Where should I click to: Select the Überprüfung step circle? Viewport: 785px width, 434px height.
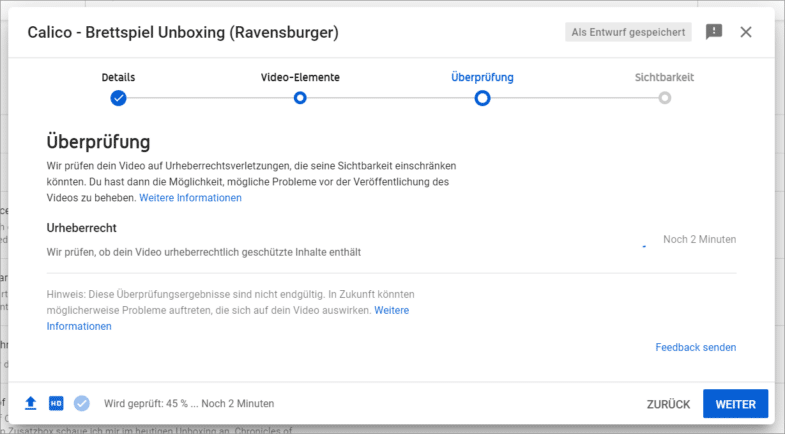click(x=482, y=98)
